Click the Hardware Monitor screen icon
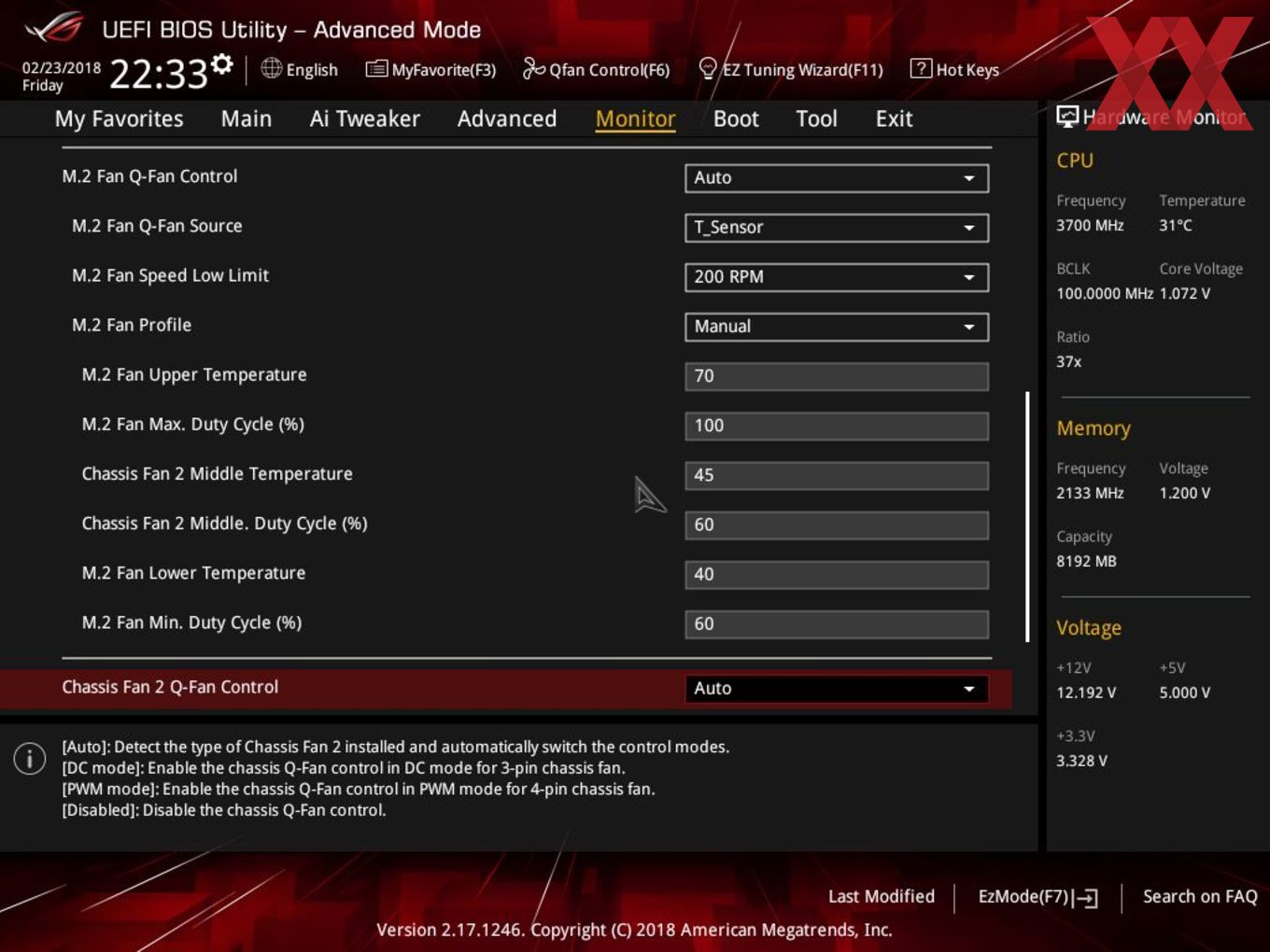The image size is (1270, 952). pyautogui.click(x=1066, y=117)
